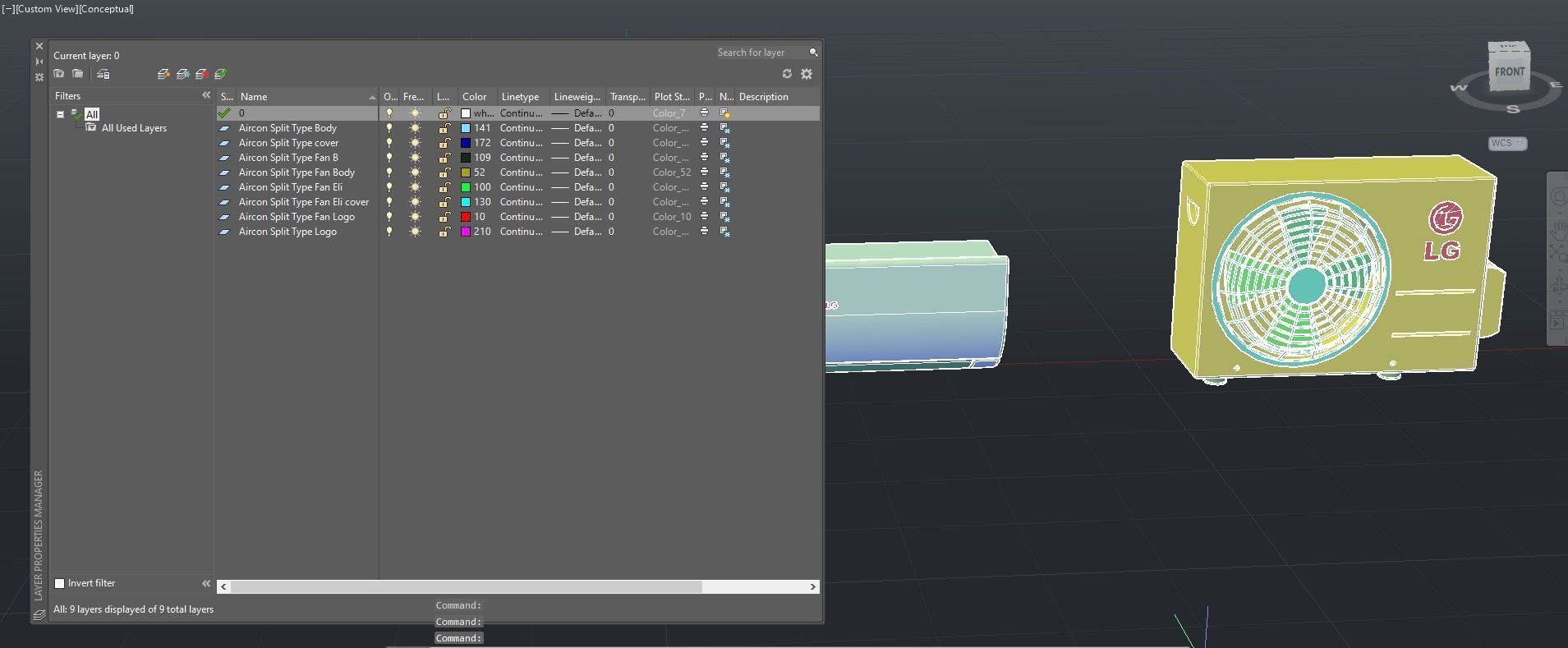Click the Delete Layer icon

tap(201, 74)
